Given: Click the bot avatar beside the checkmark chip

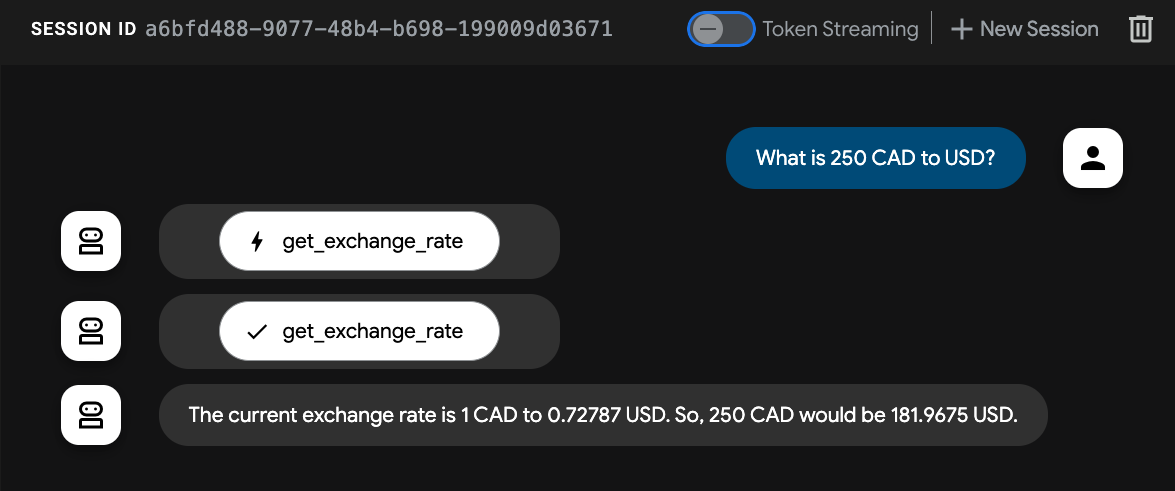Looking at the screenshot, I should pyautogui.click(x=91, y=331).
